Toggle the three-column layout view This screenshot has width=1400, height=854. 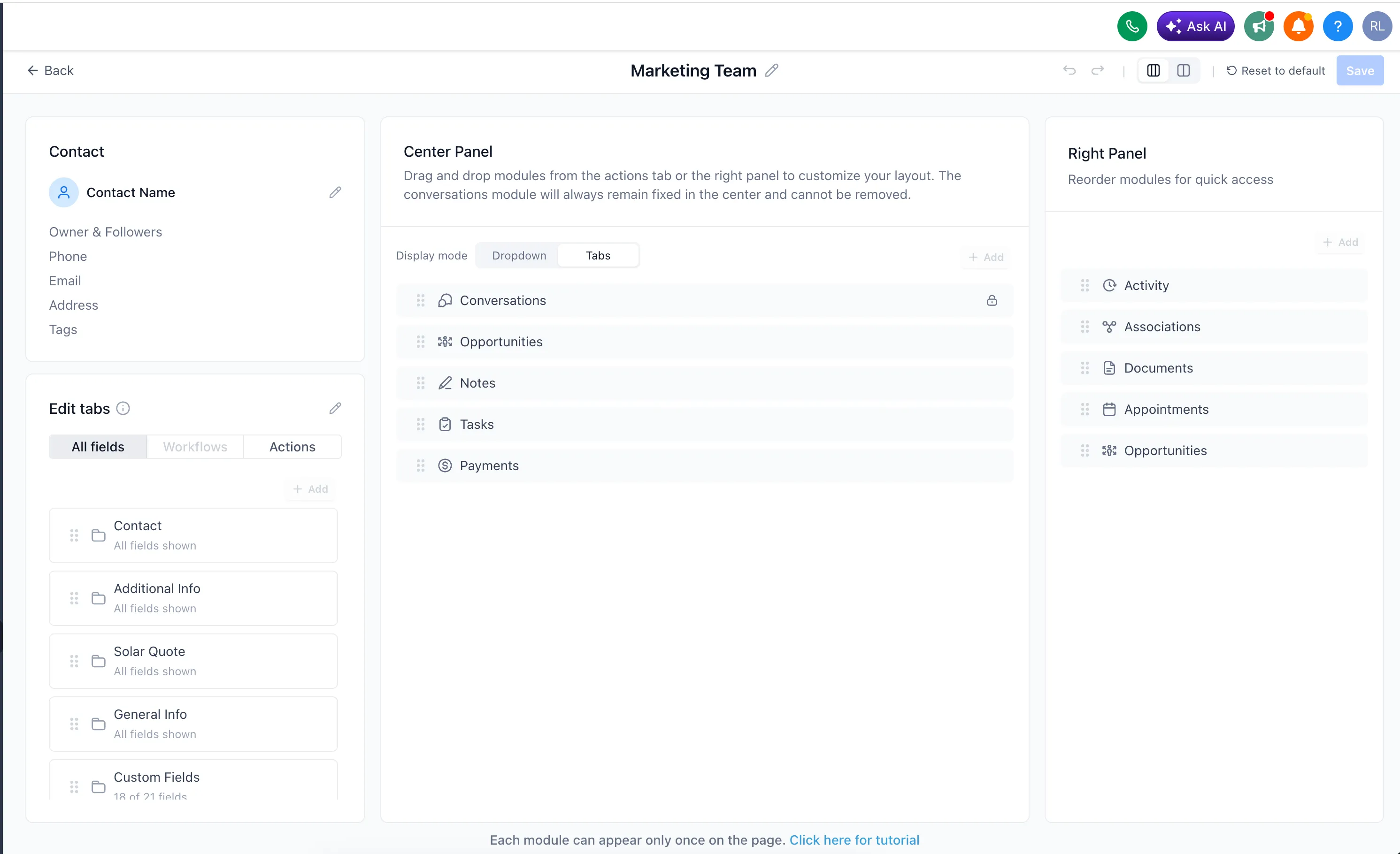coord(1153,70)
